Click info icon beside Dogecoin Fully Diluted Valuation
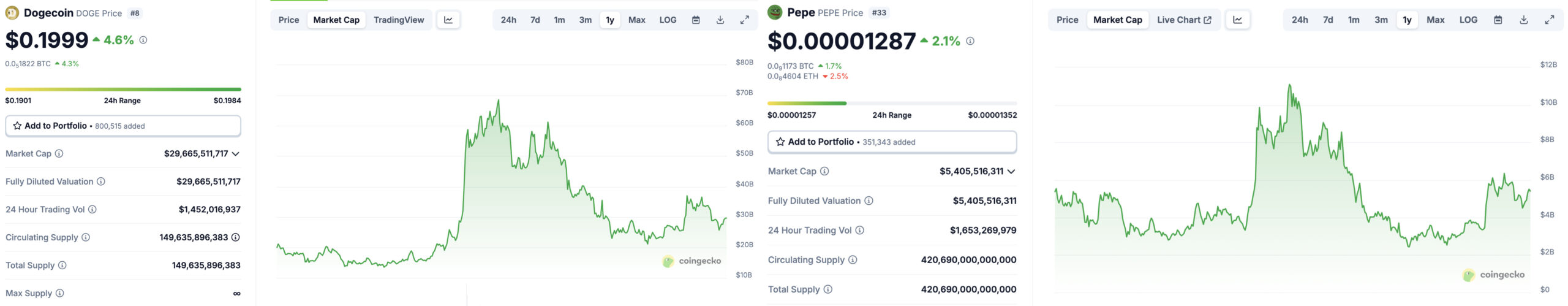 [x=101, y=182]
